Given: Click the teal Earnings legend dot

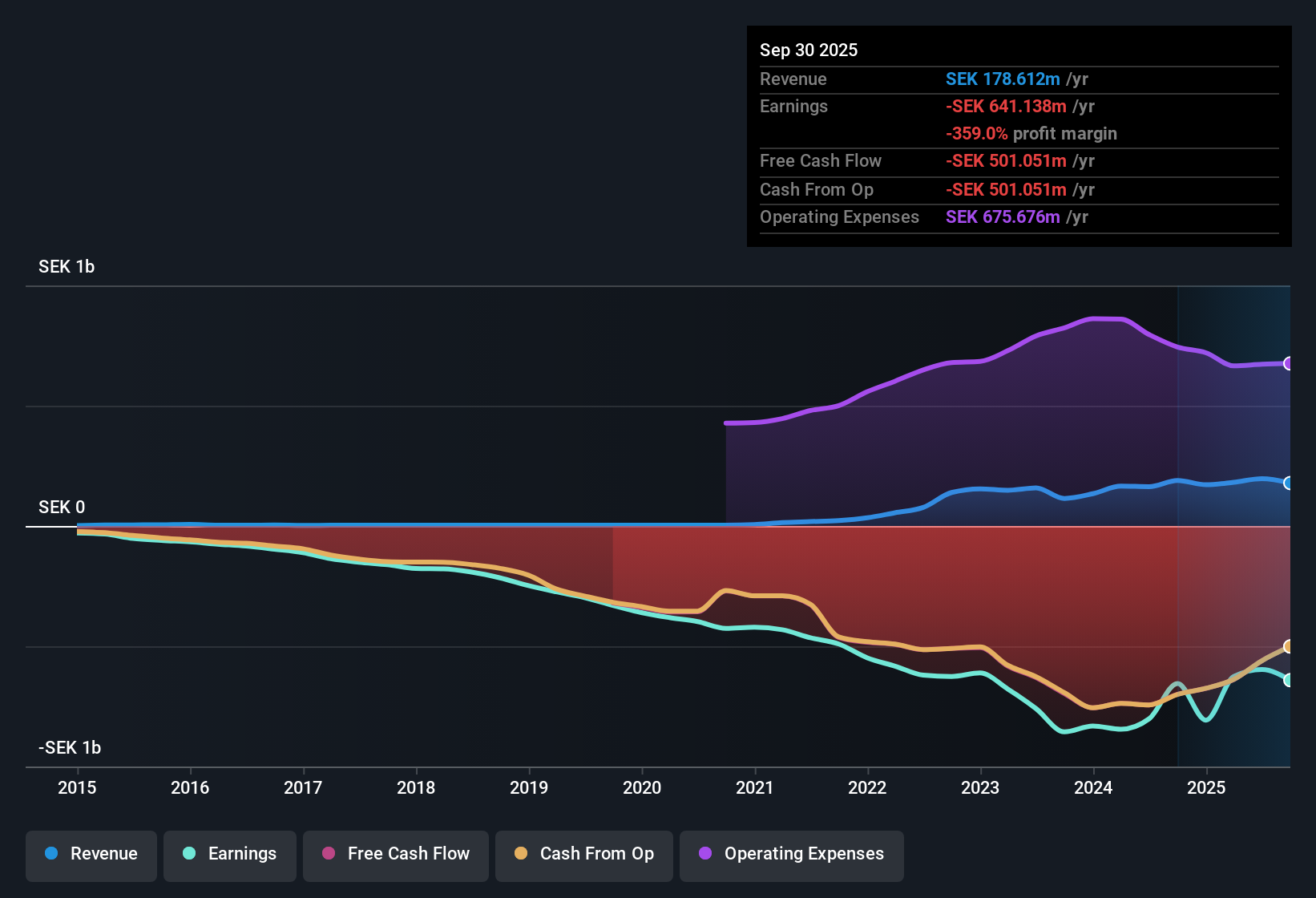Looking at the screenshot, I should pyautogui.click(x=189, y=854).
